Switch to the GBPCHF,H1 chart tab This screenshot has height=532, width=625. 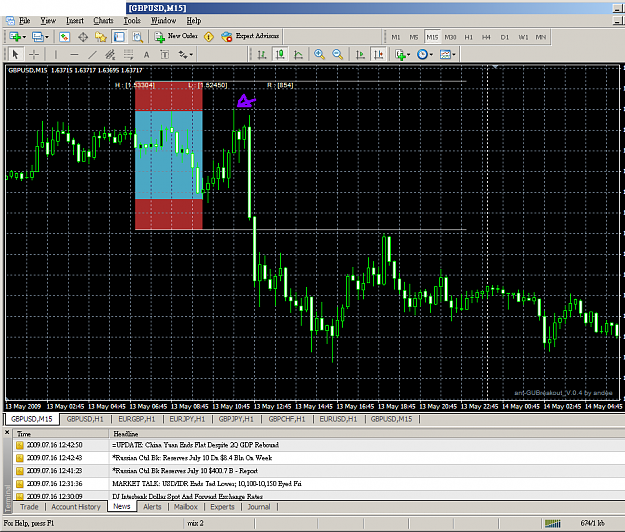coord(287,419)
